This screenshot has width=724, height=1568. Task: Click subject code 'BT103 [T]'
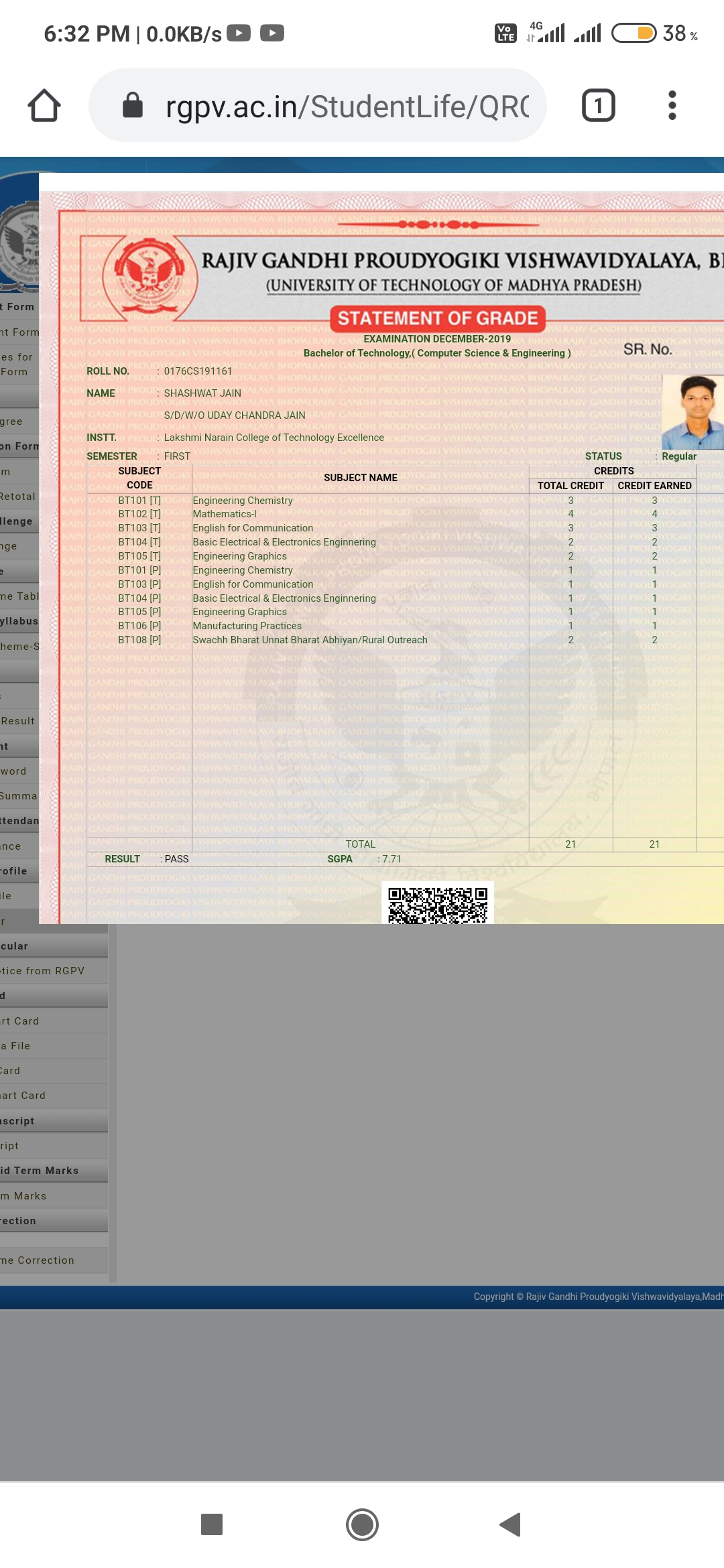[139, 528]
